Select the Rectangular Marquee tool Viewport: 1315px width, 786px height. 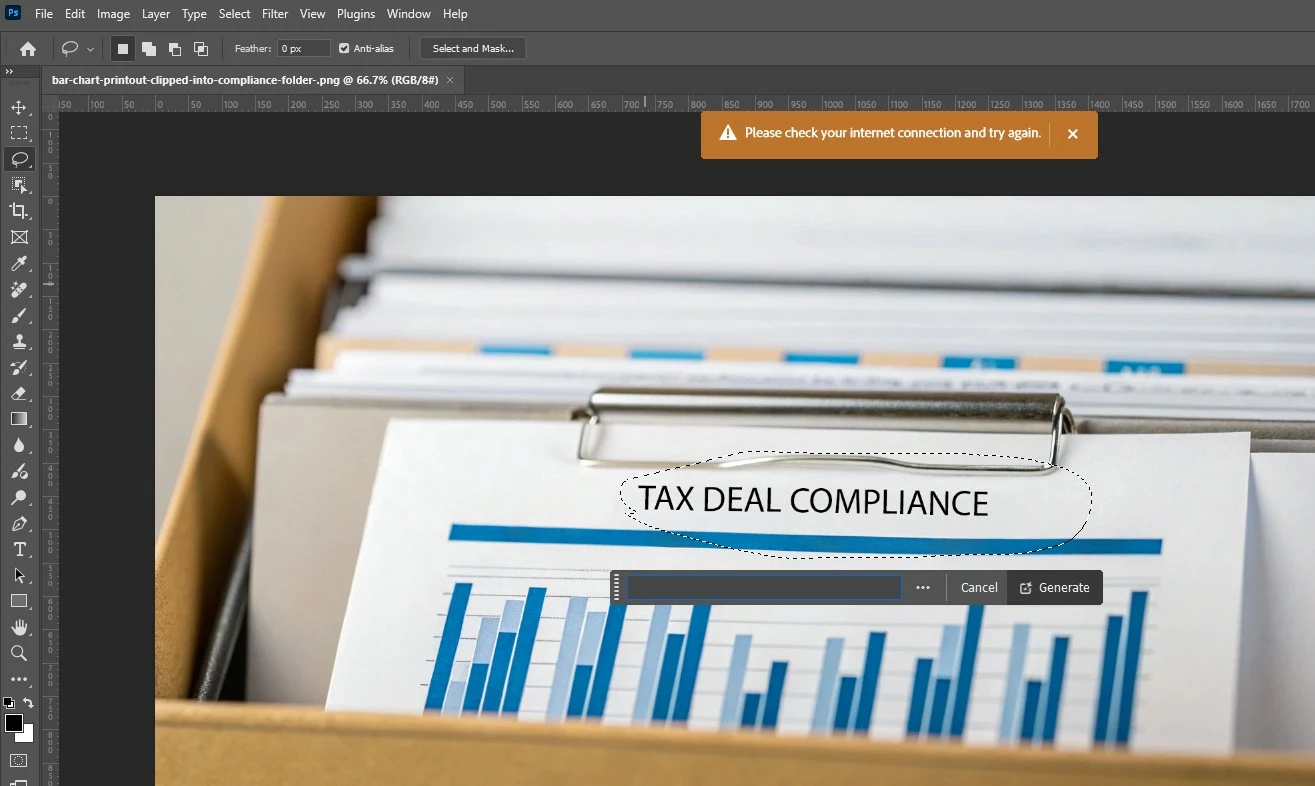tap(19, 133)
